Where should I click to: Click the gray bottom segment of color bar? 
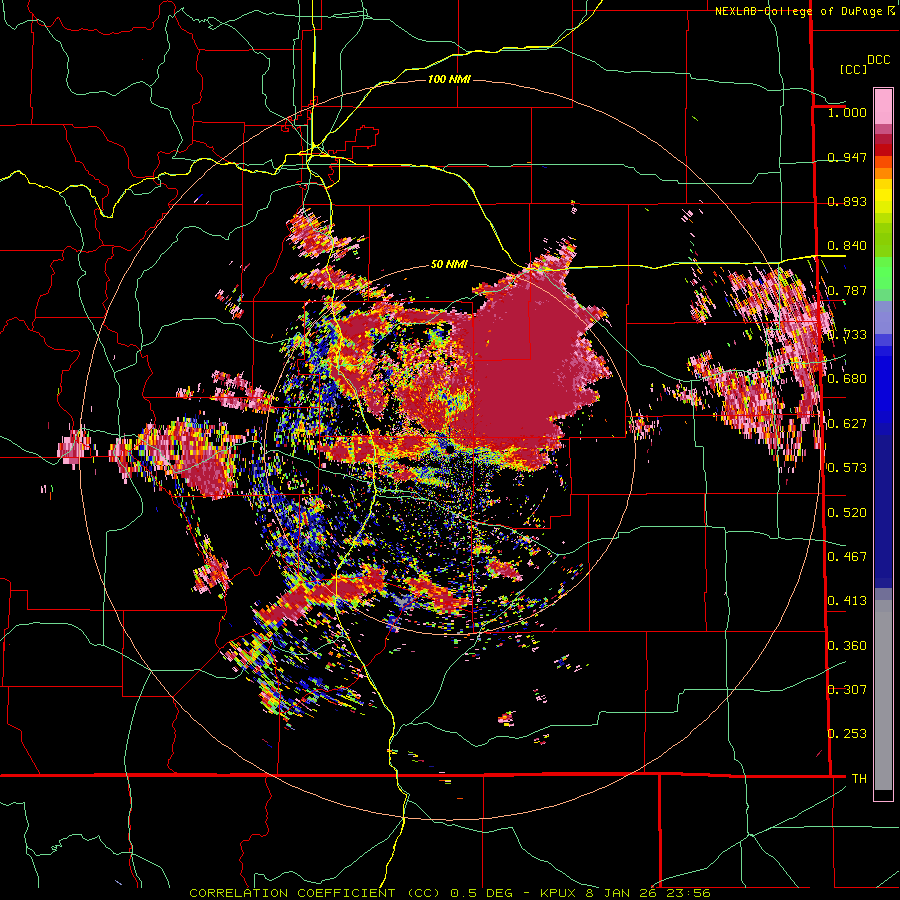click(x=883, y=695)
